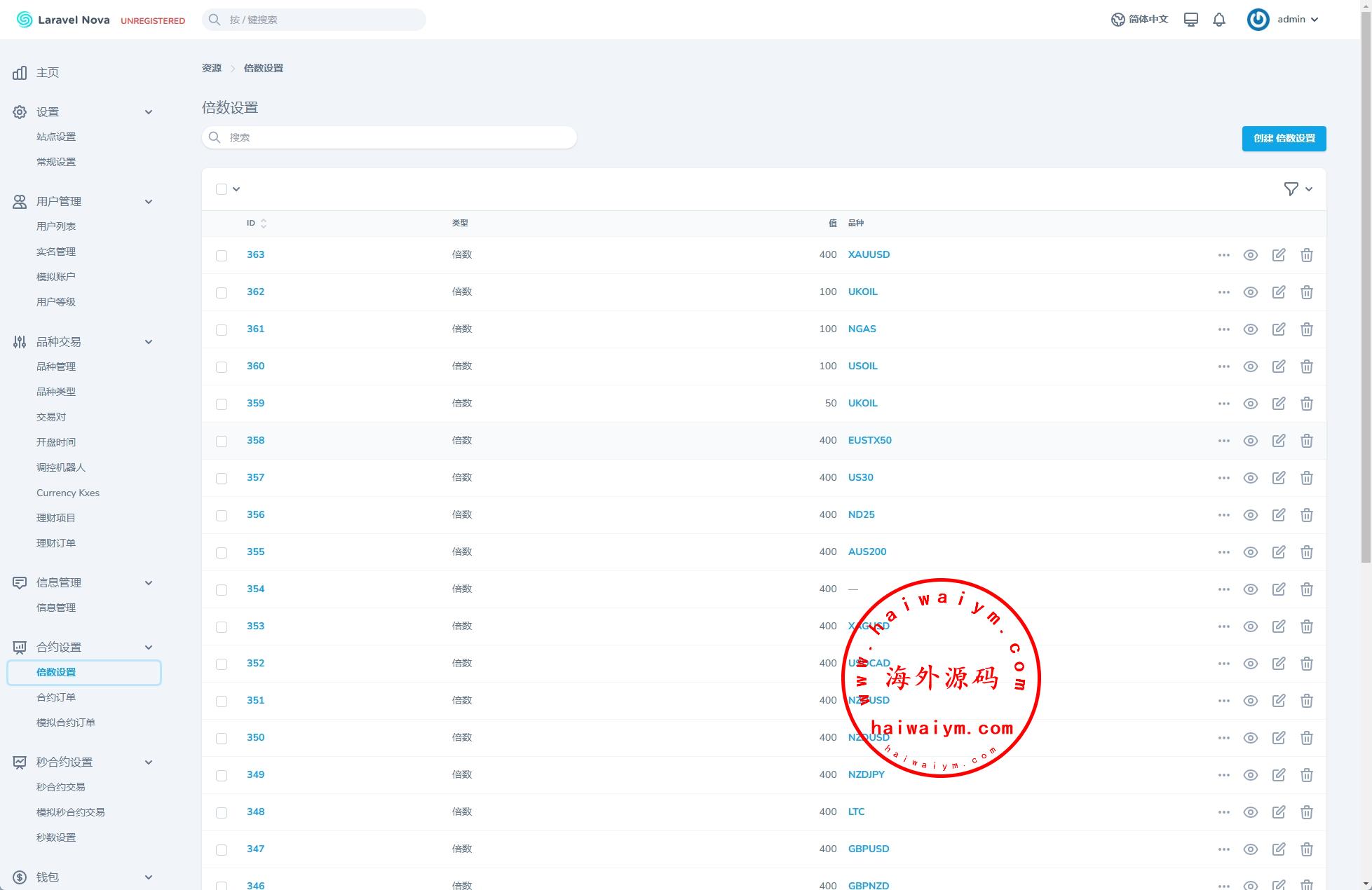1372x890 pixels.
Task: Click trash icon for row 357 US30
Action: pos(1306,478)
